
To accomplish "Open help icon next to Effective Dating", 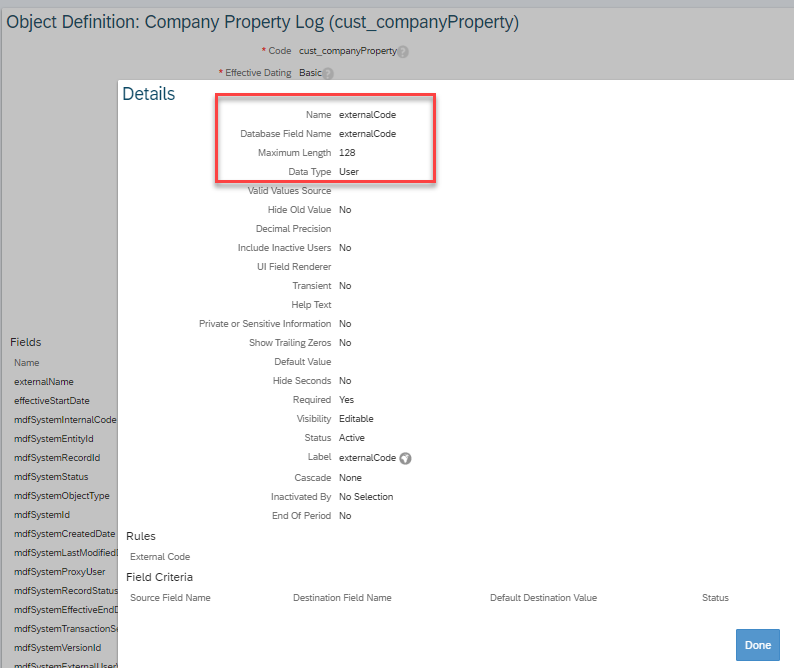I will tap(328, 74).
